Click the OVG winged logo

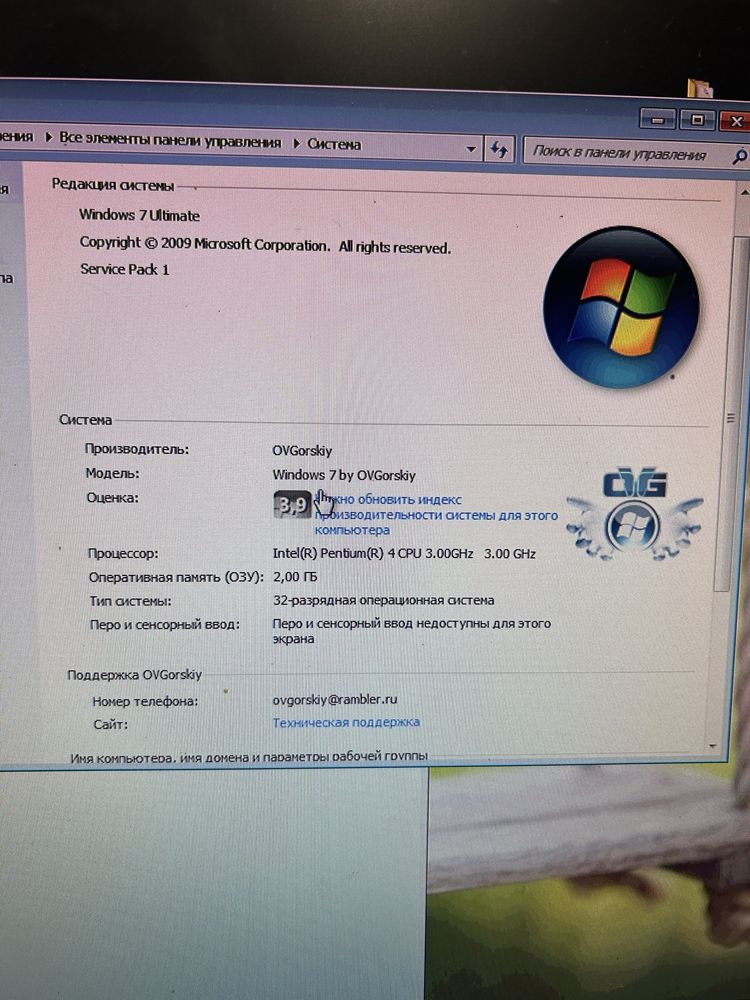click(x=635, y=514)
